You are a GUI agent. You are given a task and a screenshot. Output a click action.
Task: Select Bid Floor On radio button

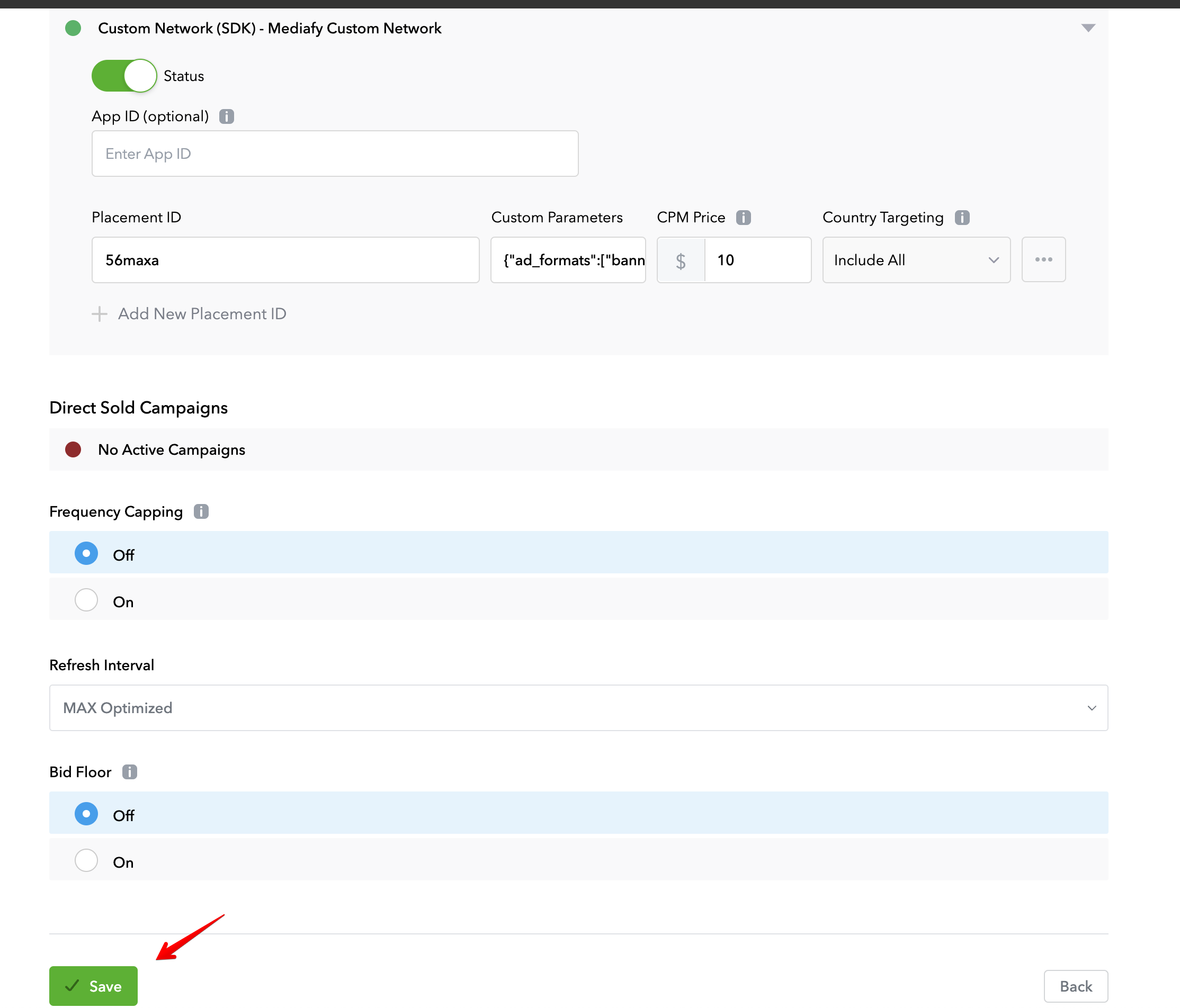[x=86, y=861]
